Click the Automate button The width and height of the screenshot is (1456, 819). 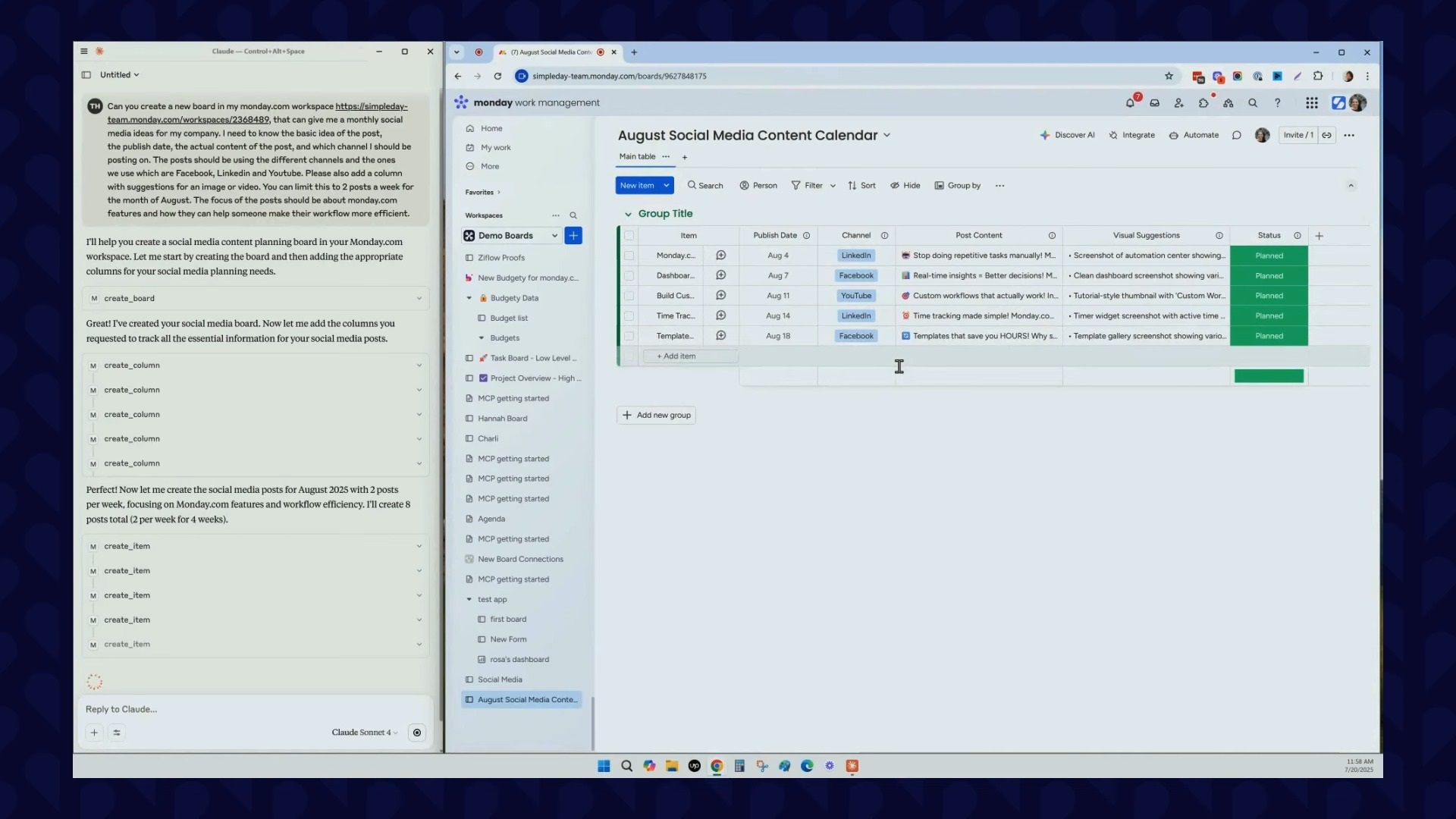tap(1194, 135)
